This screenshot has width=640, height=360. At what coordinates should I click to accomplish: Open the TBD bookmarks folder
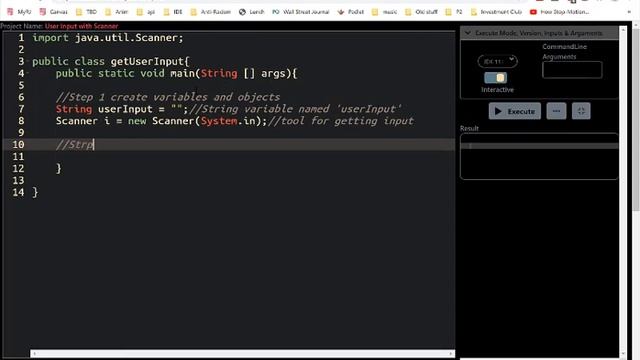click(87, 12)
